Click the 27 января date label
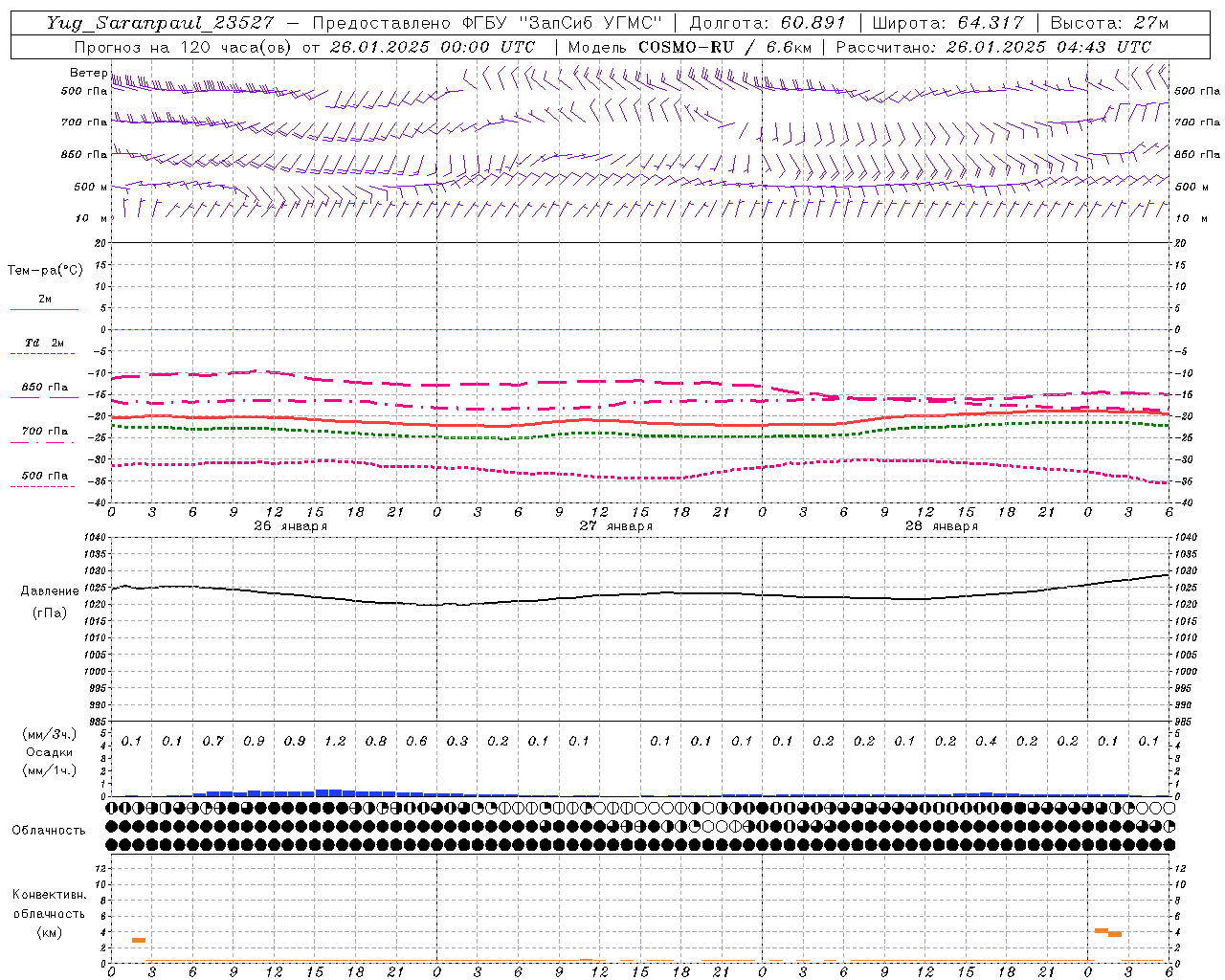 click(x=615, y=526)
